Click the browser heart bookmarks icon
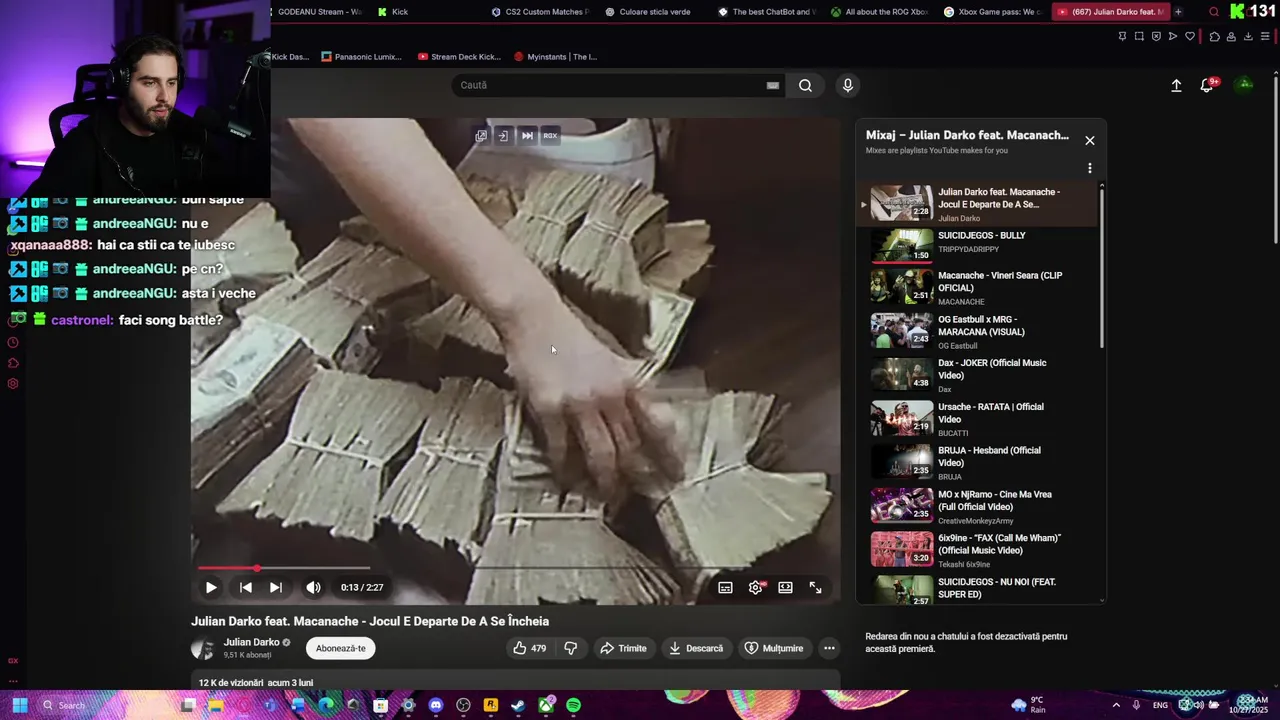The image size is (1280, 720). pos(1190,36)
